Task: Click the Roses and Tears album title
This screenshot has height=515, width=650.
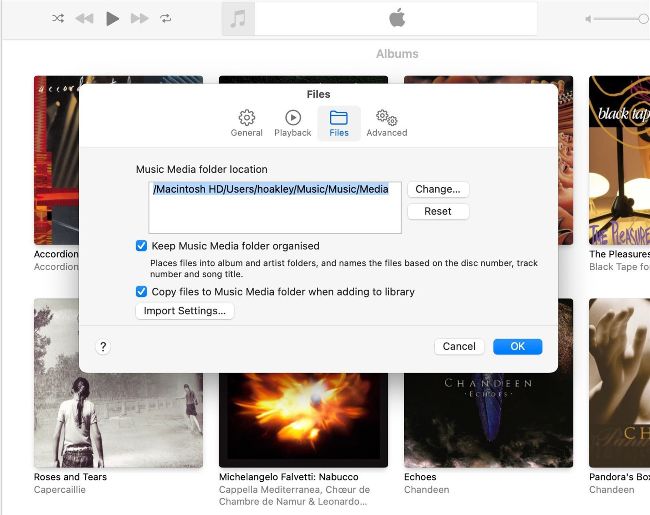Action: pyautogui.click(x=70, y=477)
